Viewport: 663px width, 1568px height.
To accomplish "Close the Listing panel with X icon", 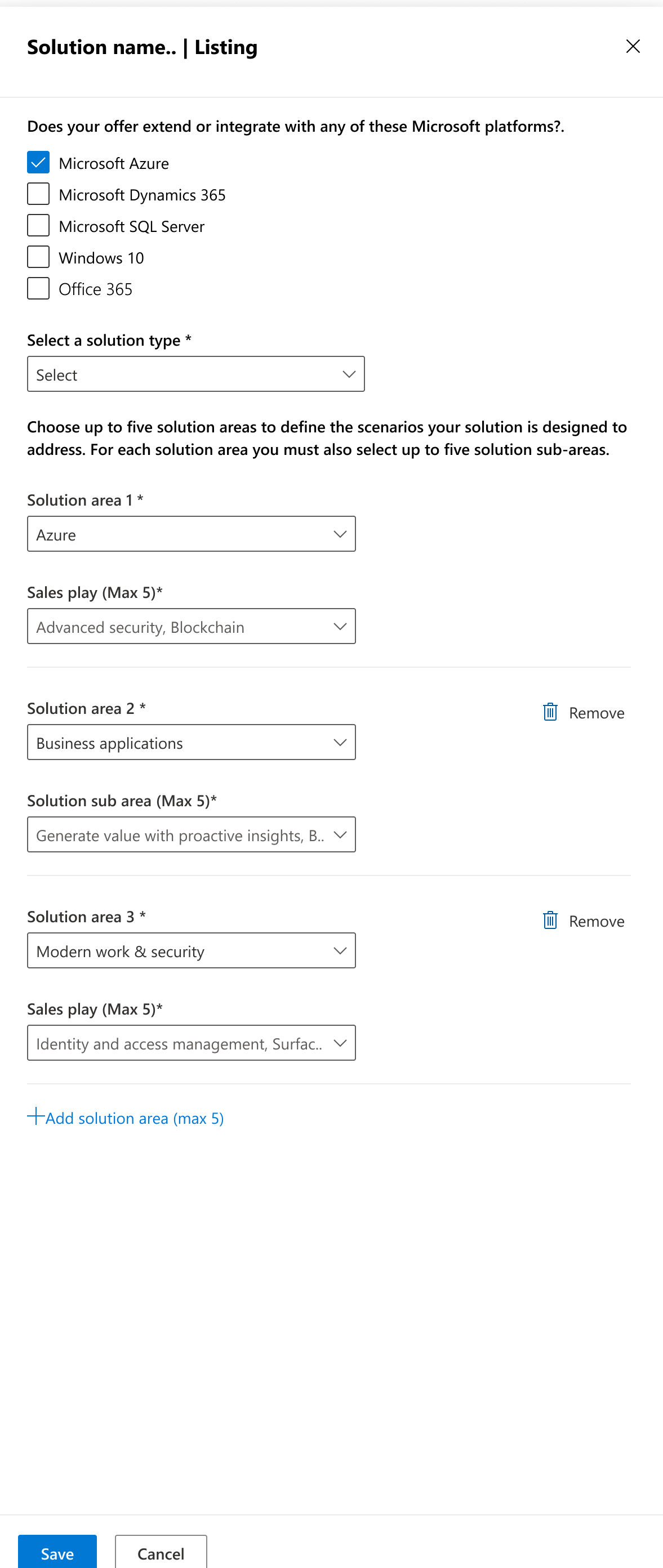I will (633, 46).
